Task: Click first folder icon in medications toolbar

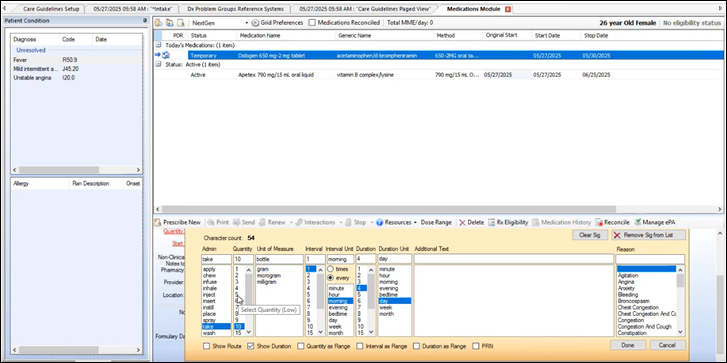Action: [159, 23]
